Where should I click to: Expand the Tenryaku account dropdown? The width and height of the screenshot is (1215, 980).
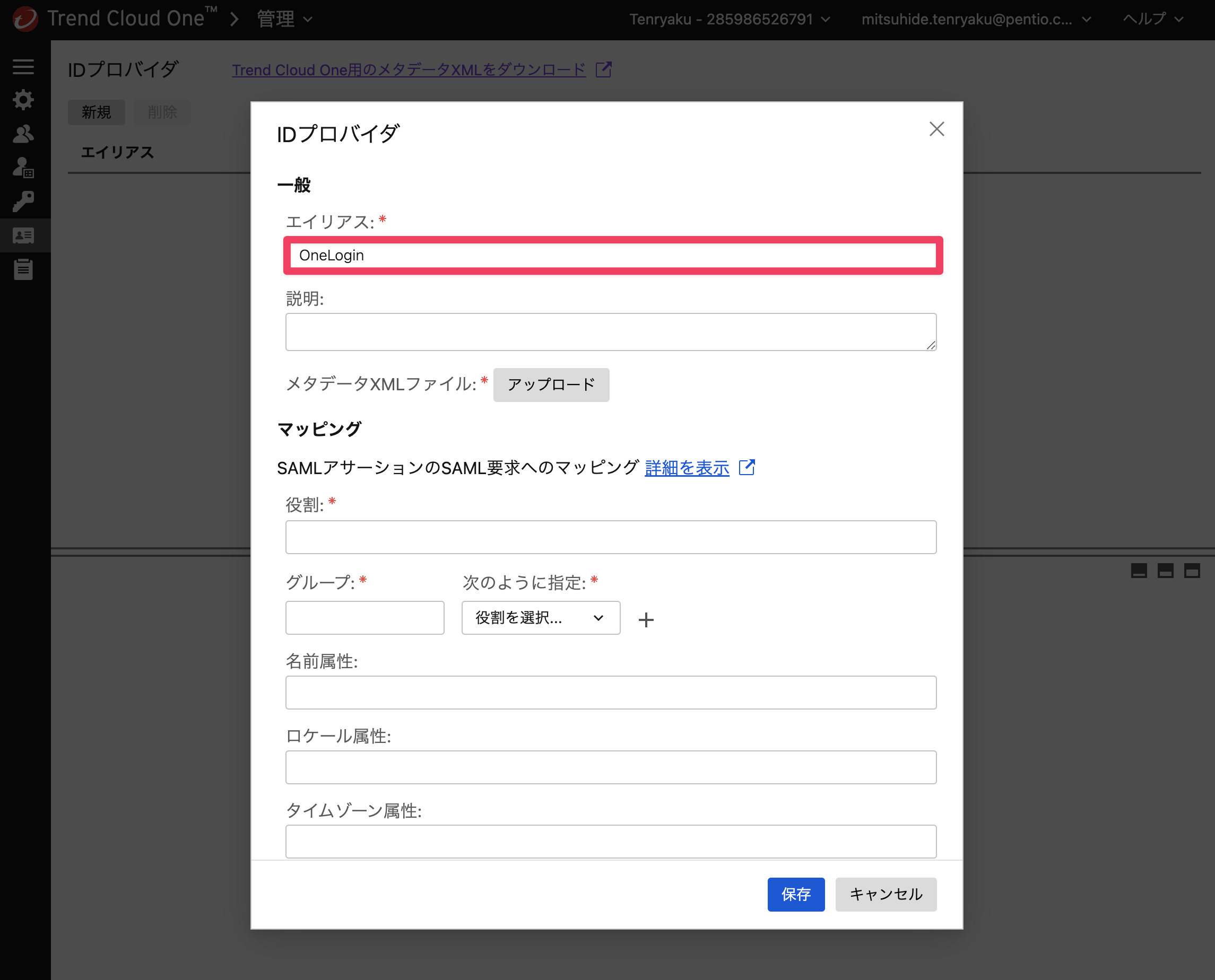coord(729,19)
